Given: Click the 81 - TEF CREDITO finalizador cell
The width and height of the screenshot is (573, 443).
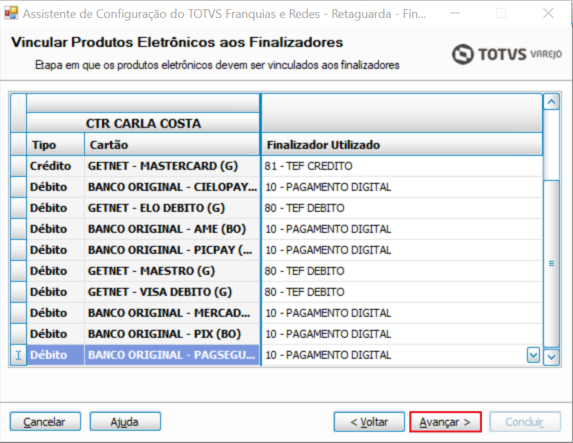Looking at the screenshot, I should (x=402, y=166).
